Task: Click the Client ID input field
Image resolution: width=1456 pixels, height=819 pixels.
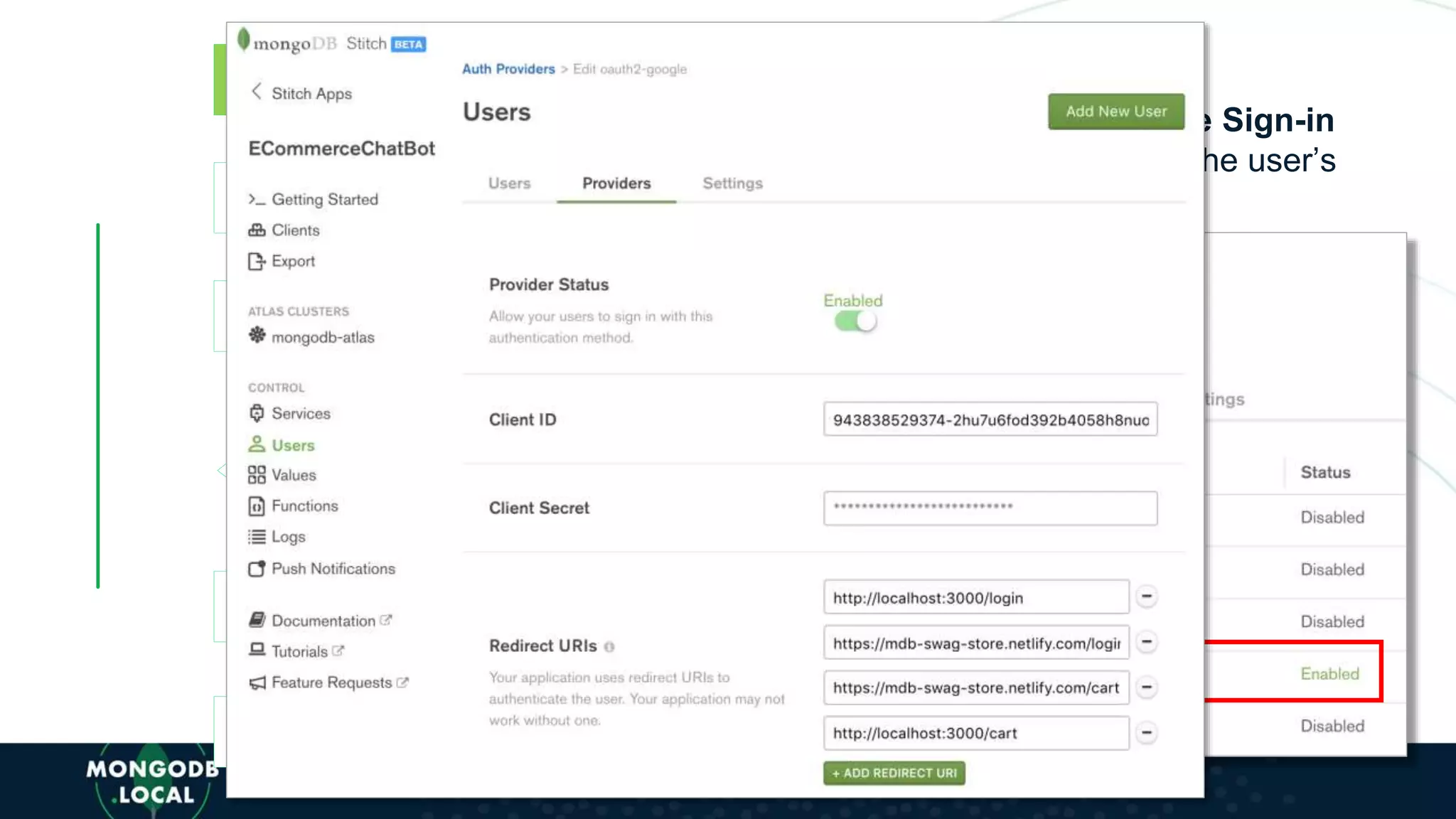Action: (x=990, y=419)
